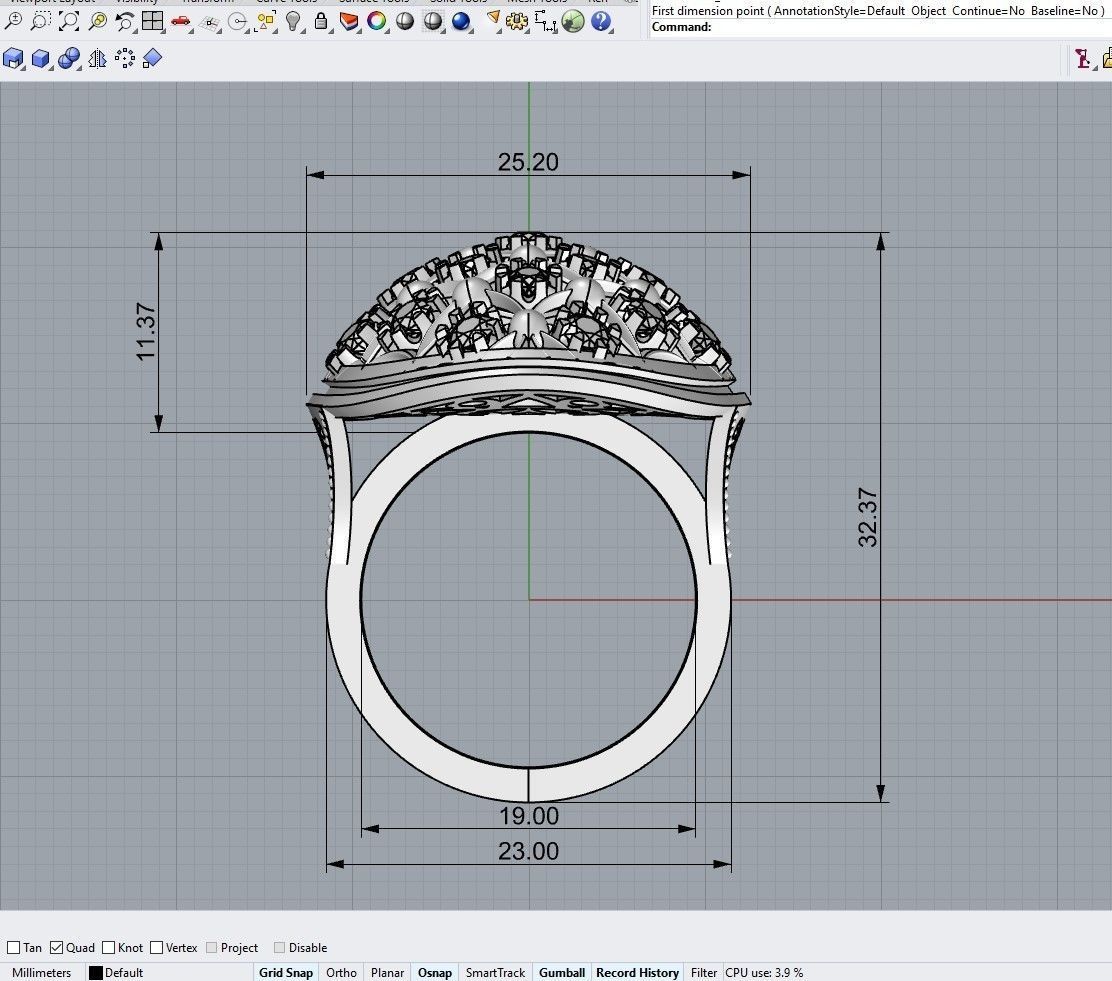1112x981 pixels.
Task: Click the padlock Lock Objects icon
Action: click(x=321, y=21)
